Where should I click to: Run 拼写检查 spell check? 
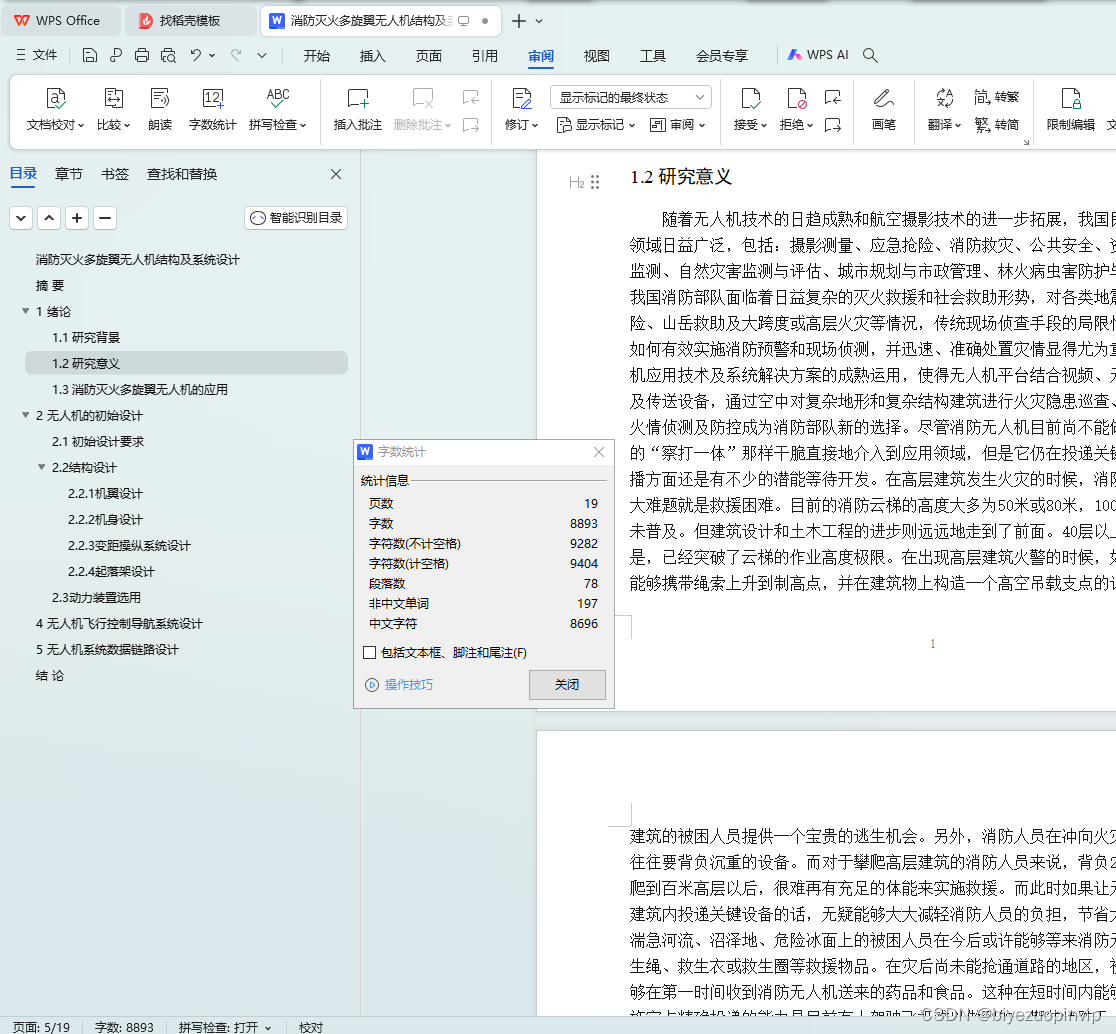tap(278, 109)
